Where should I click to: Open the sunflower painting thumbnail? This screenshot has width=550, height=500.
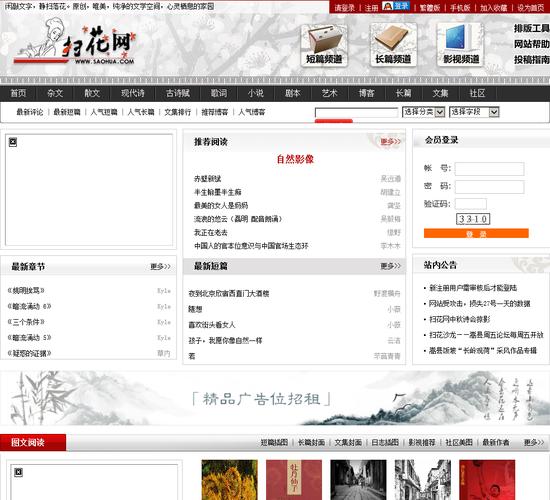click(229, 480)
